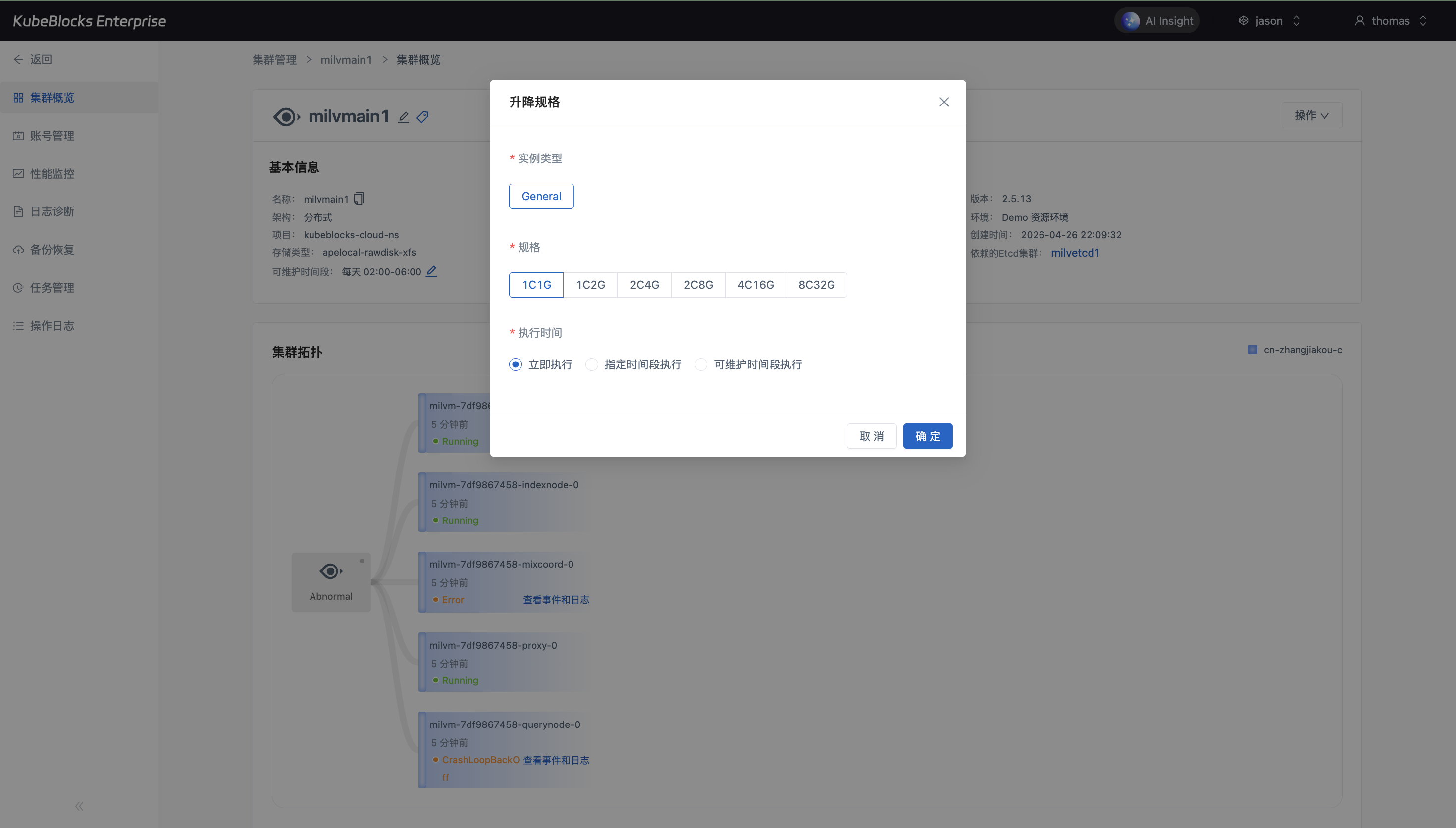Screen dimensions: 1456x828
Task: Click the back arrow 返回
Action: click(x=33, y=59)
